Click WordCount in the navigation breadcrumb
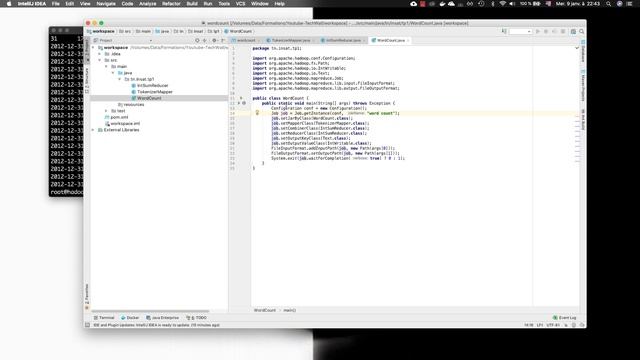Viewport: 640px width, 360px height. coord(238,31)
